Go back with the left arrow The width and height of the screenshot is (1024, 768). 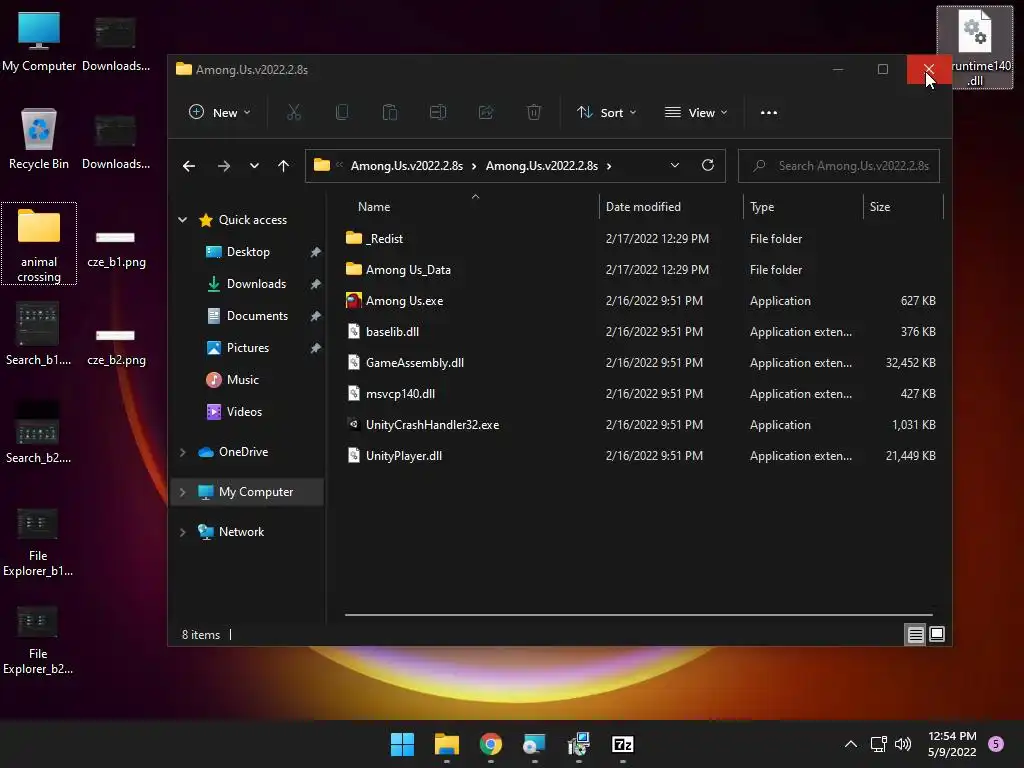click(x=189, y=166)
